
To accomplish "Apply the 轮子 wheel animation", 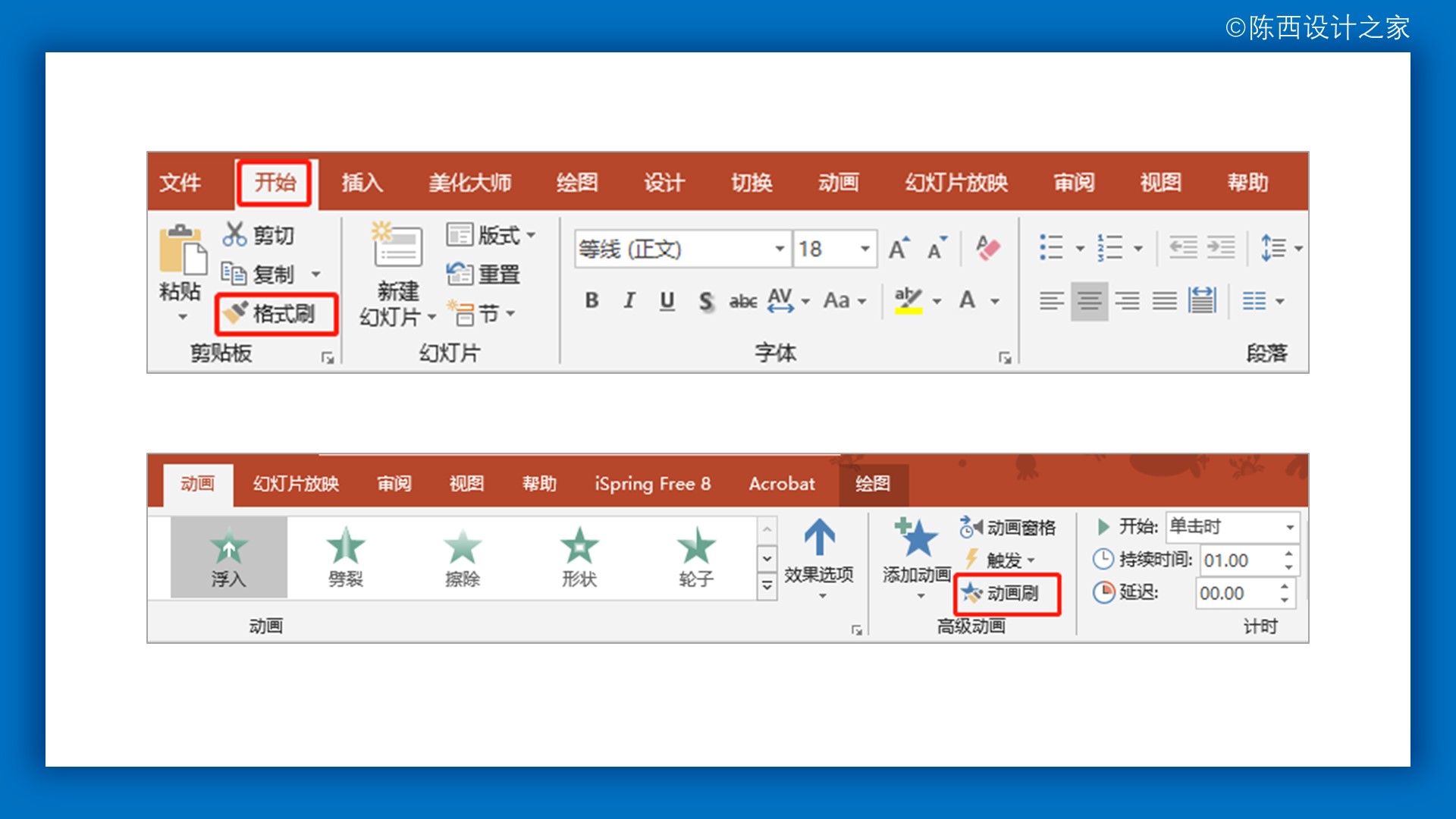I will point(696,557).
